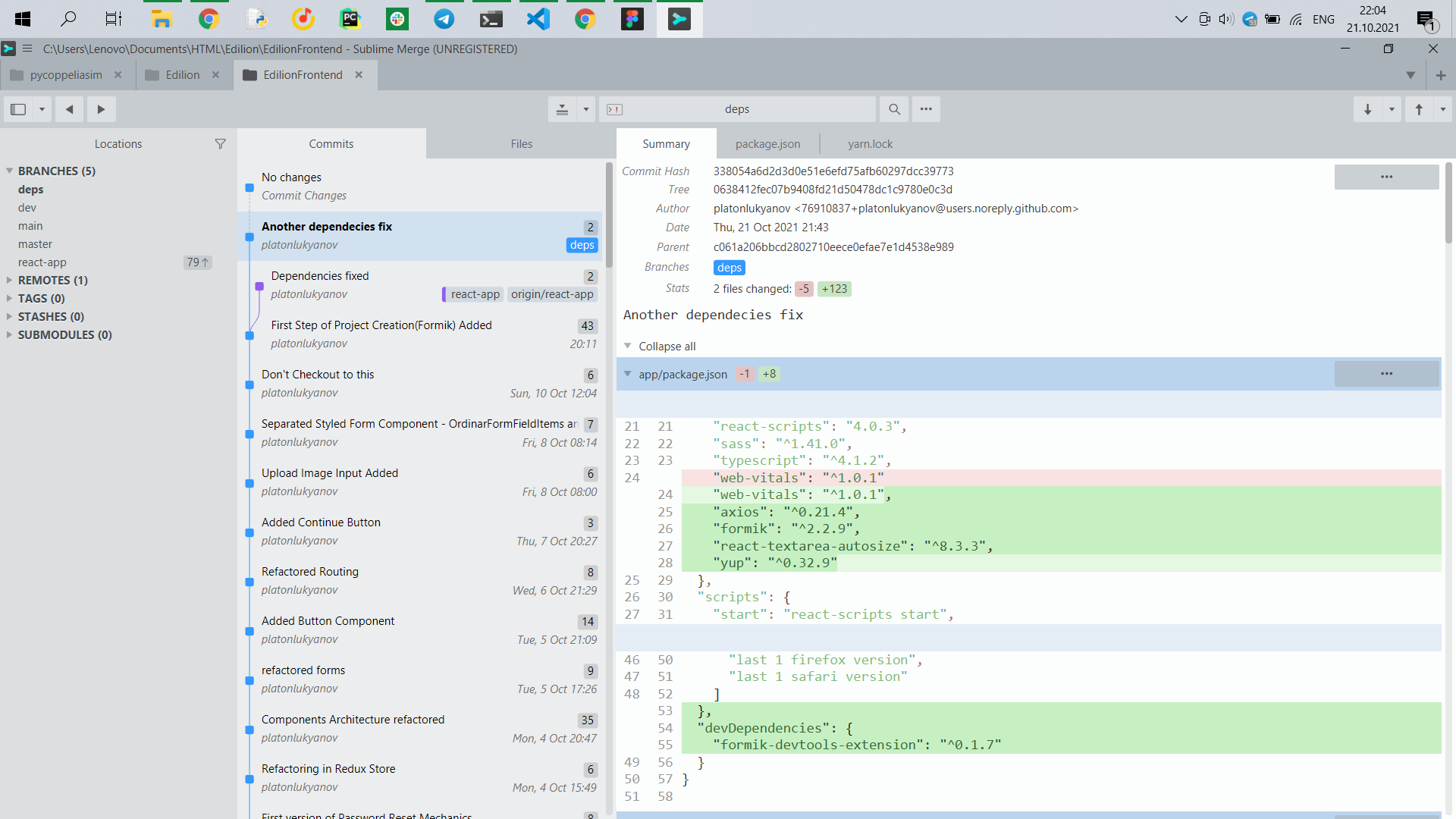Viewport: 1456px width, 819px height.
Task: Open the tab list dropdown arrow
Action: coord(1410,75)
